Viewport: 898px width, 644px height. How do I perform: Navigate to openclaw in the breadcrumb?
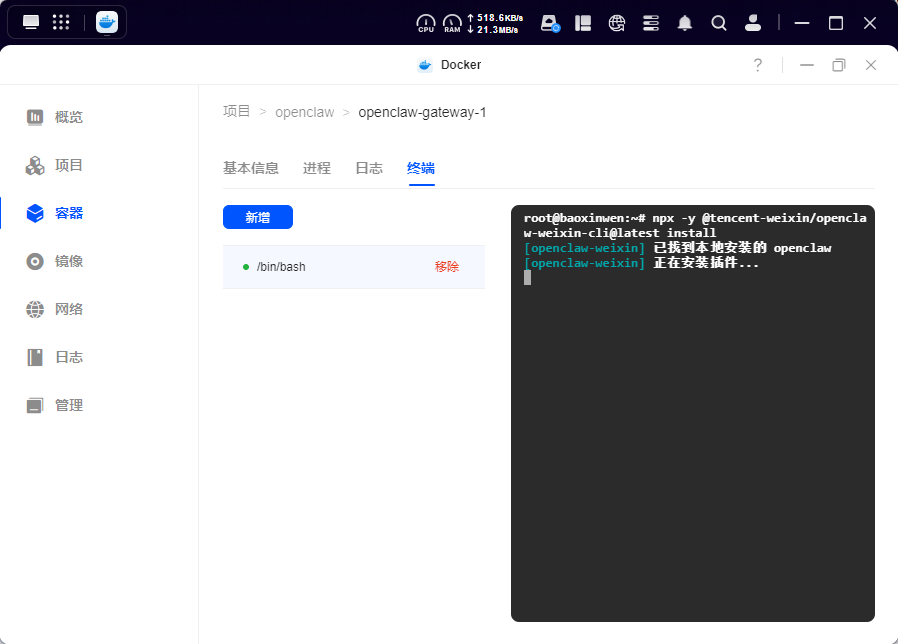pos(305,111)
